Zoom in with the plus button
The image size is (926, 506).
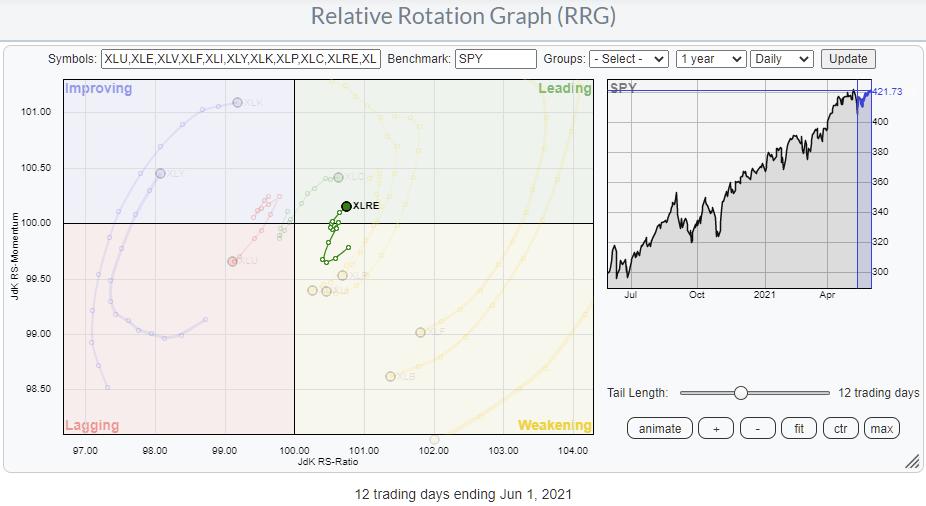point(716,428)
